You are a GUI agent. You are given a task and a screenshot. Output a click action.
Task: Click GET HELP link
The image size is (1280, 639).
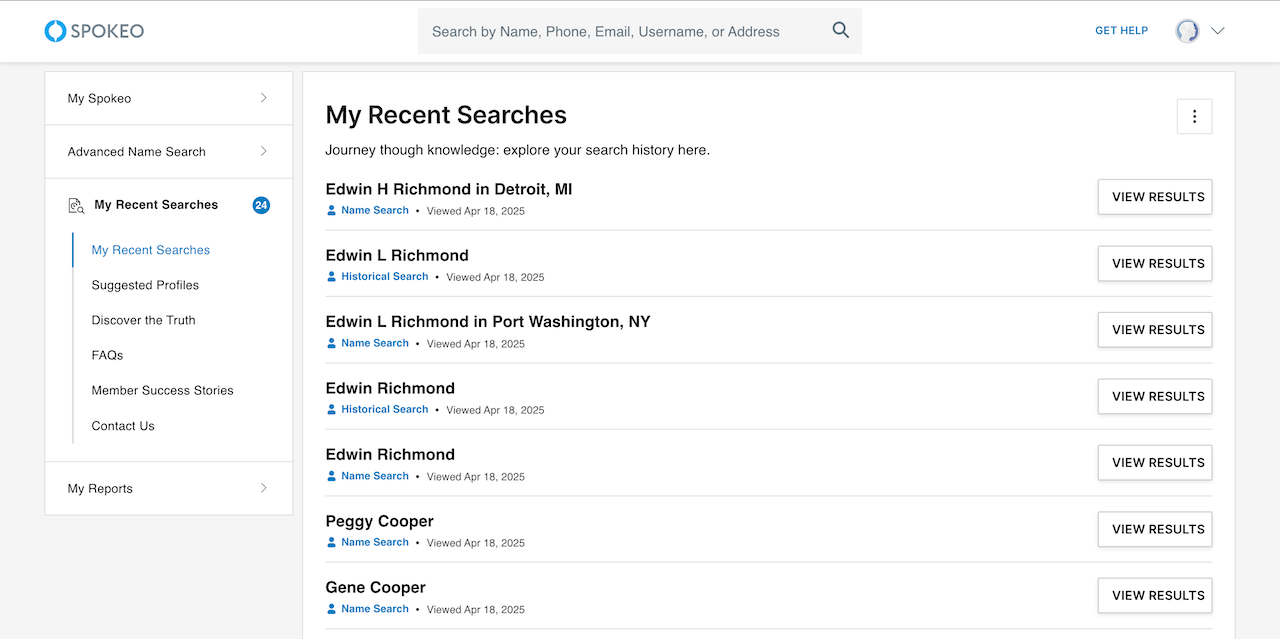pyautogui.click(x=1121, y=30)
